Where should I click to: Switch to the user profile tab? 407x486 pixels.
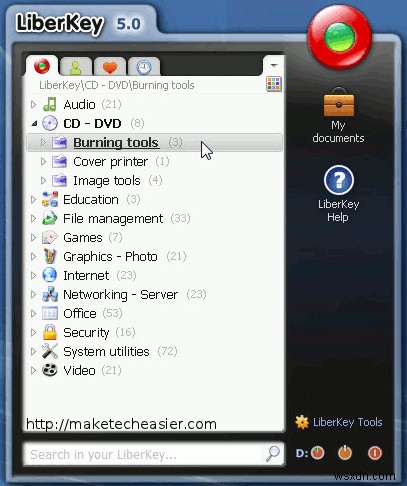[x=76, y=67]
